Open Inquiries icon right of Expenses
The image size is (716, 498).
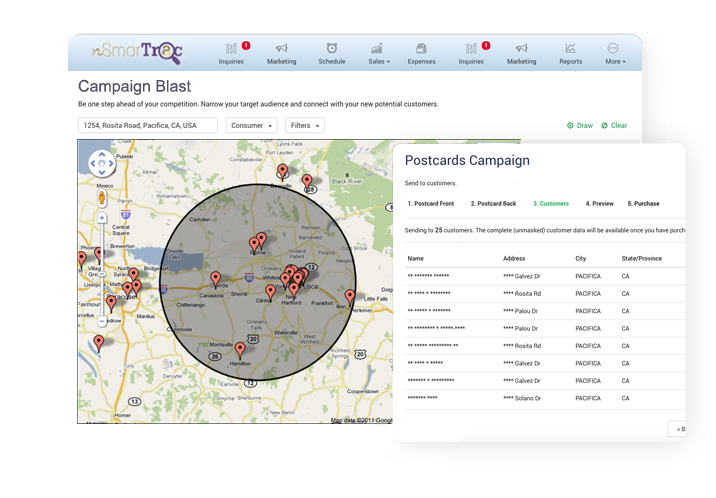pos(471,48)
